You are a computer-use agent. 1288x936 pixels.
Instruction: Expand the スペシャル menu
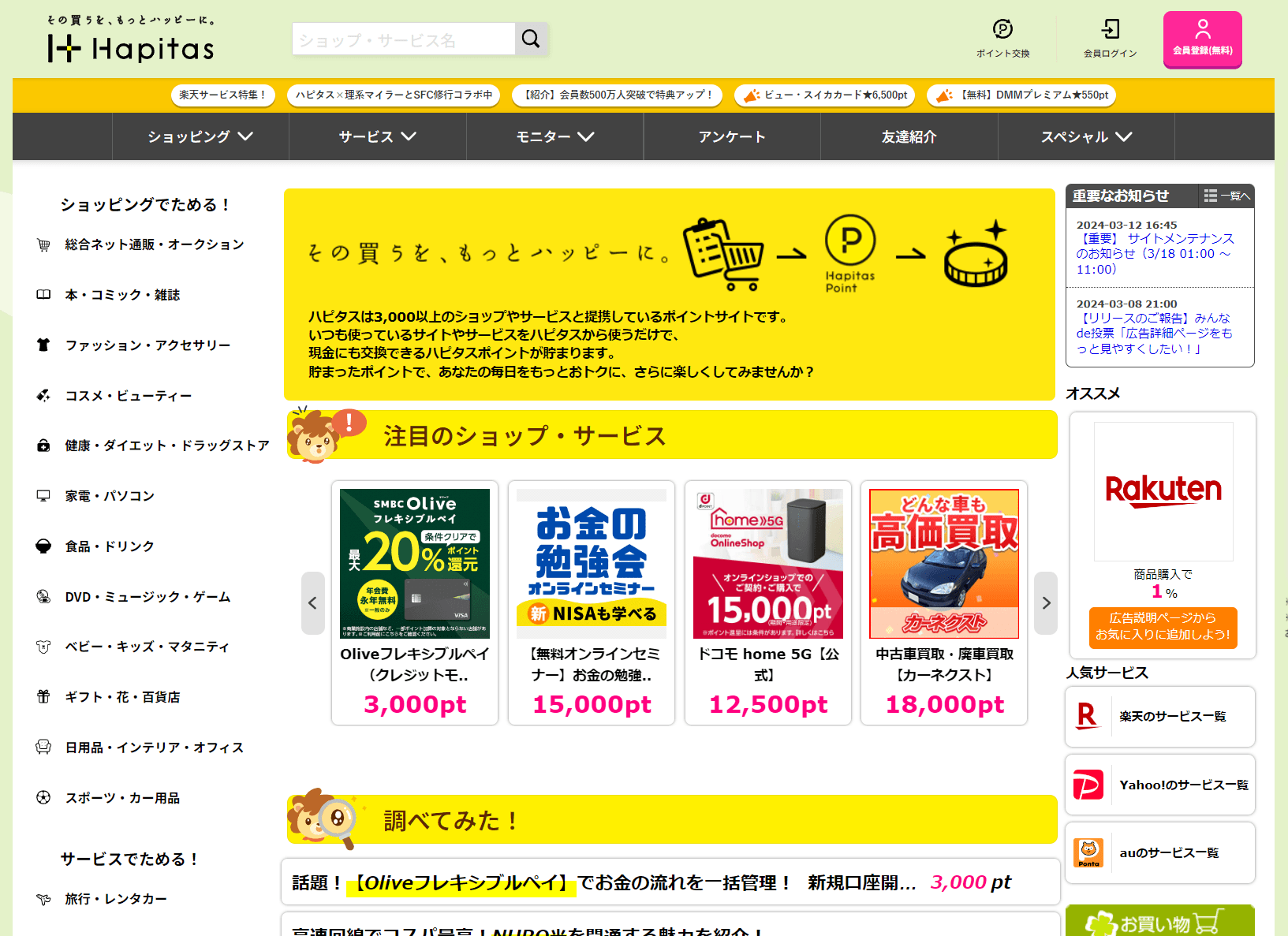[x=1086, y=136]
